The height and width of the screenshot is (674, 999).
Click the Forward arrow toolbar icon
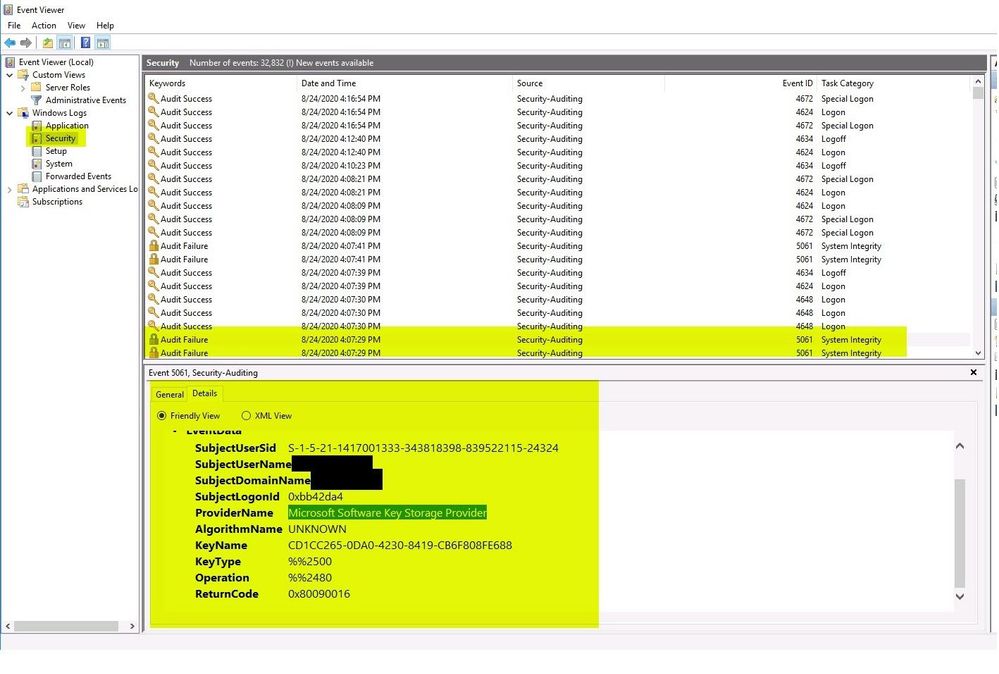[26, 43]
